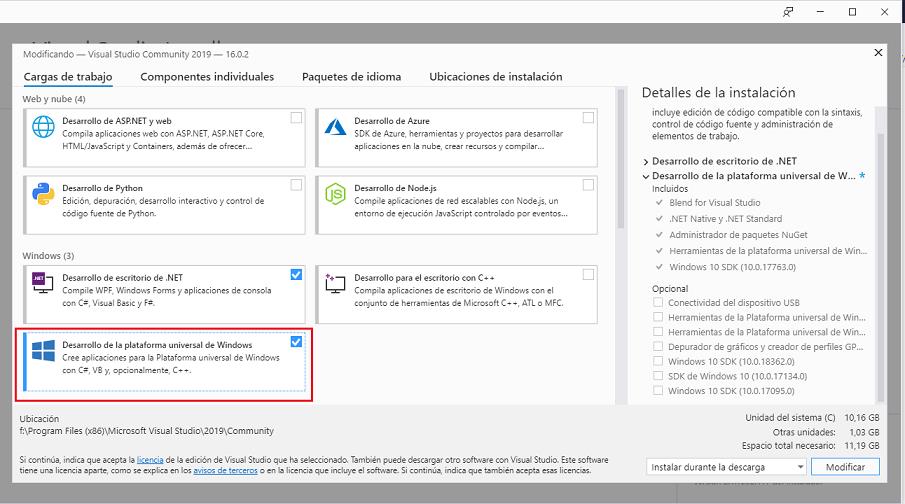905x504 pixels.
Task: Click the C++ desktop development icon
Action: [335, 283]
